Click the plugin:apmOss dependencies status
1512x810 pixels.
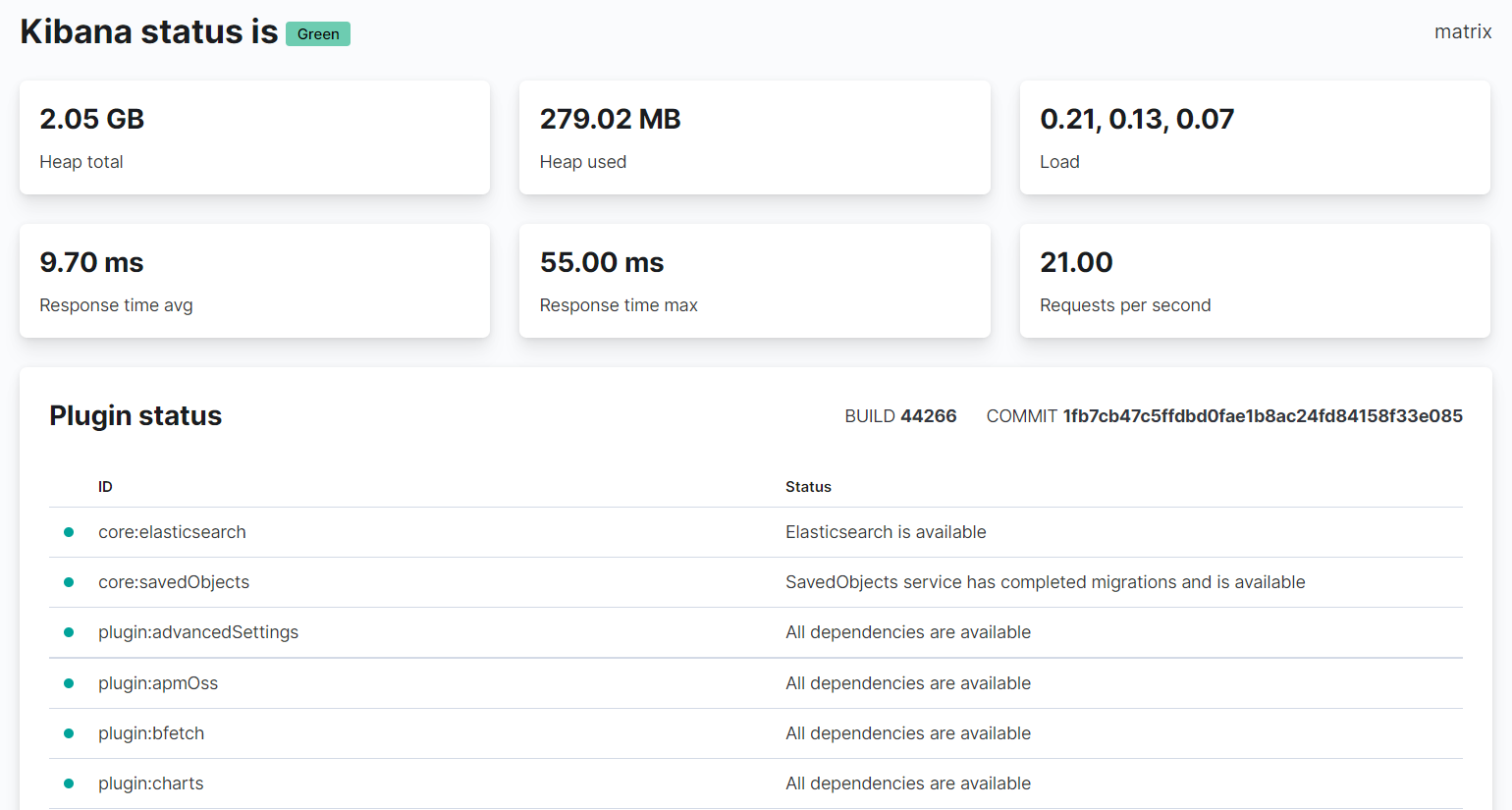pyautogui.click(x=908, y=683)
